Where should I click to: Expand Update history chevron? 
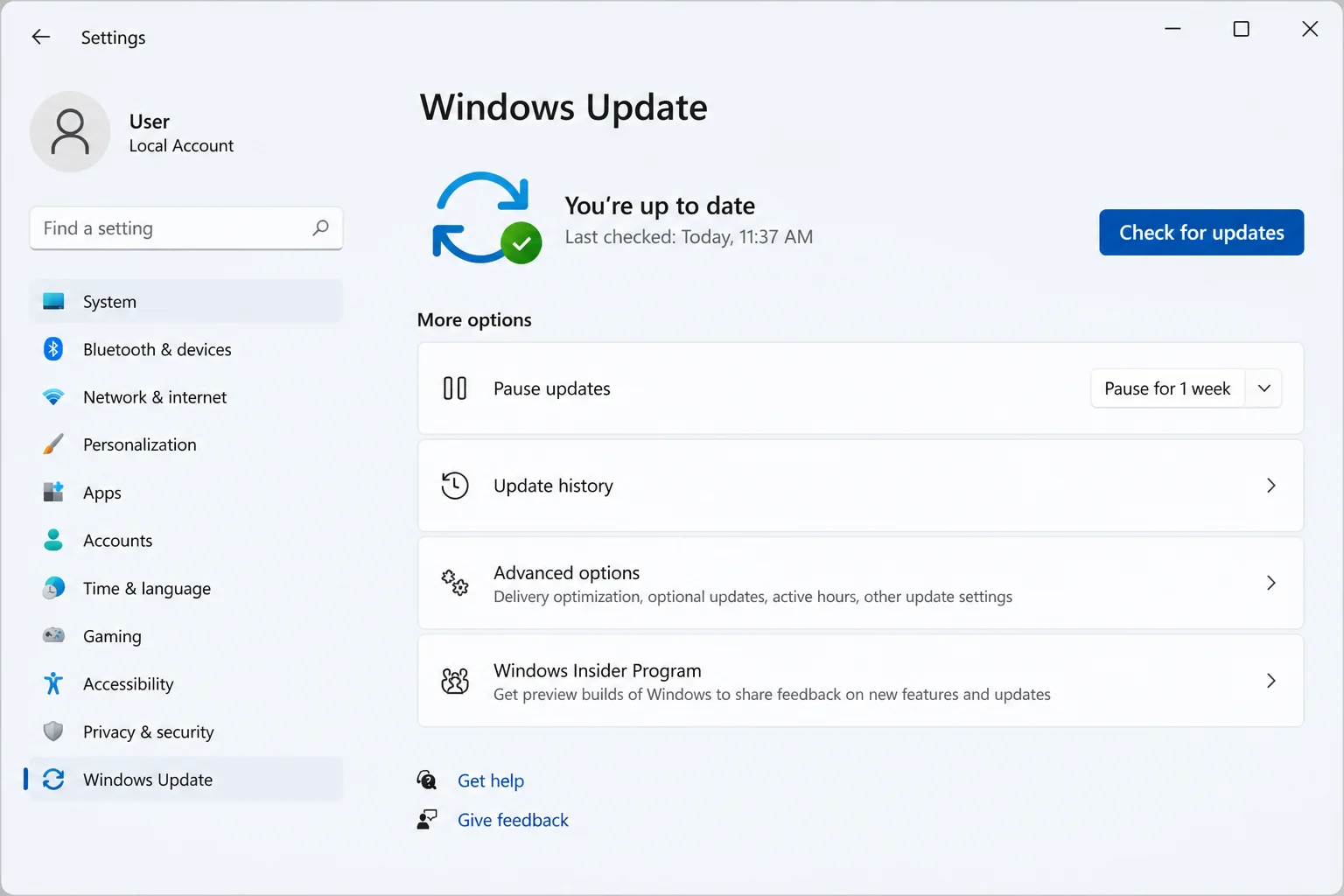pos(1271,486)
